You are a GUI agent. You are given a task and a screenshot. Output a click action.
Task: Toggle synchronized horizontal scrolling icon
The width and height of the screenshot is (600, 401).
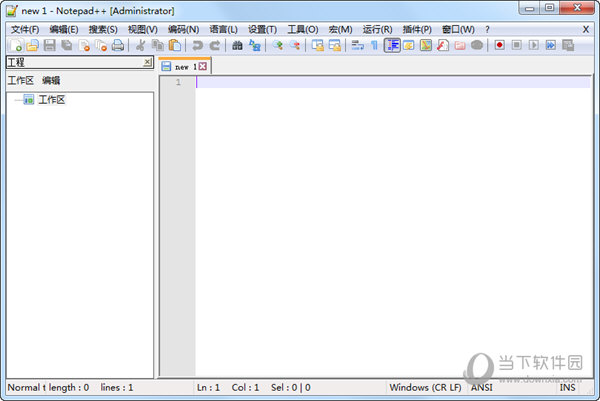tap(334, 46)
